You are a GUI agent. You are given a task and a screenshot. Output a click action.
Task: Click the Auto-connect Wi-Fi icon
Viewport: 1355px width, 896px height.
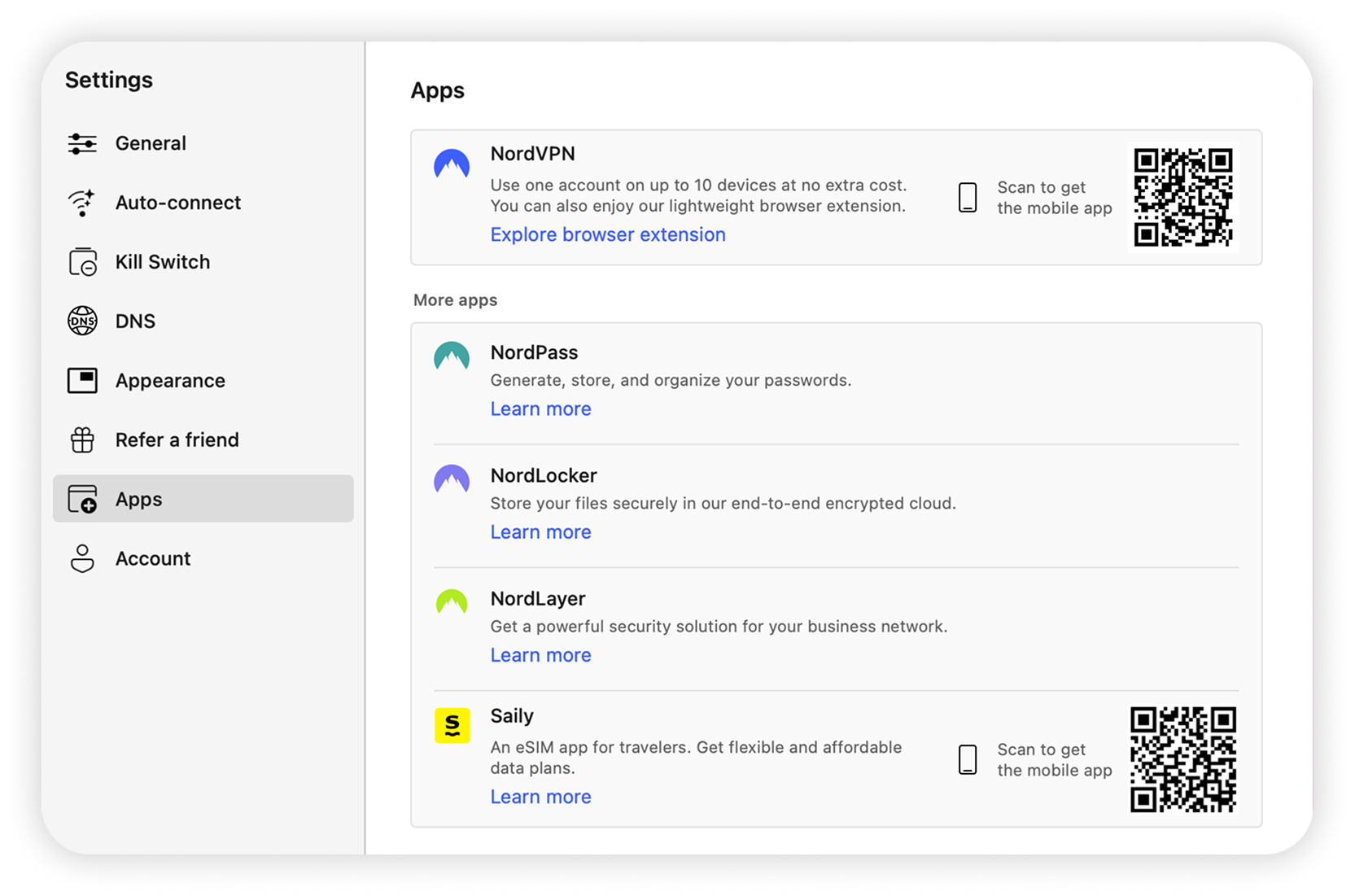click(x=81, y=203)
